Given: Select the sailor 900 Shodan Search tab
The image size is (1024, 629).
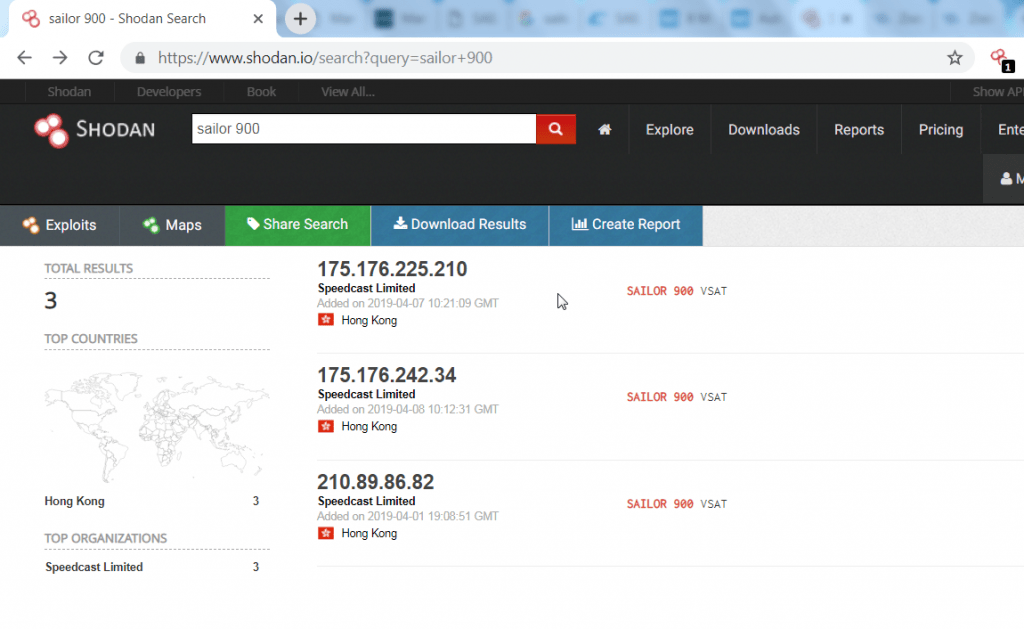Looking at the screenshot, I should coord(142,18).
